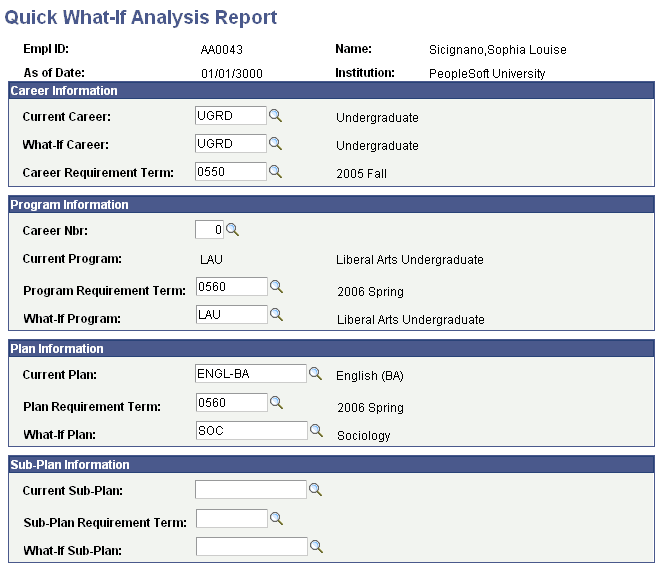The width and height of the screenshot is (660, 567).
Task: Click the Plan Information section header
Action: pos(331,349)
